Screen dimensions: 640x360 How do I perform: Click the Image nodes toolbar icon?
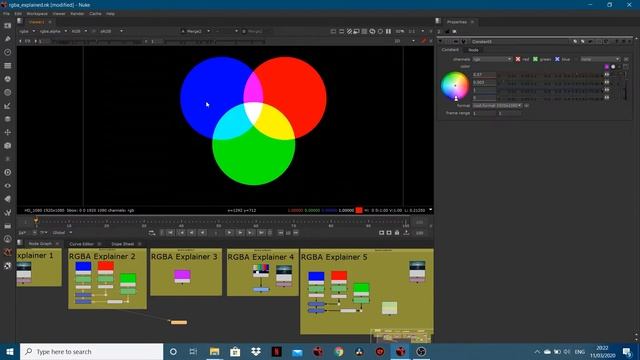tap(7, 25)
